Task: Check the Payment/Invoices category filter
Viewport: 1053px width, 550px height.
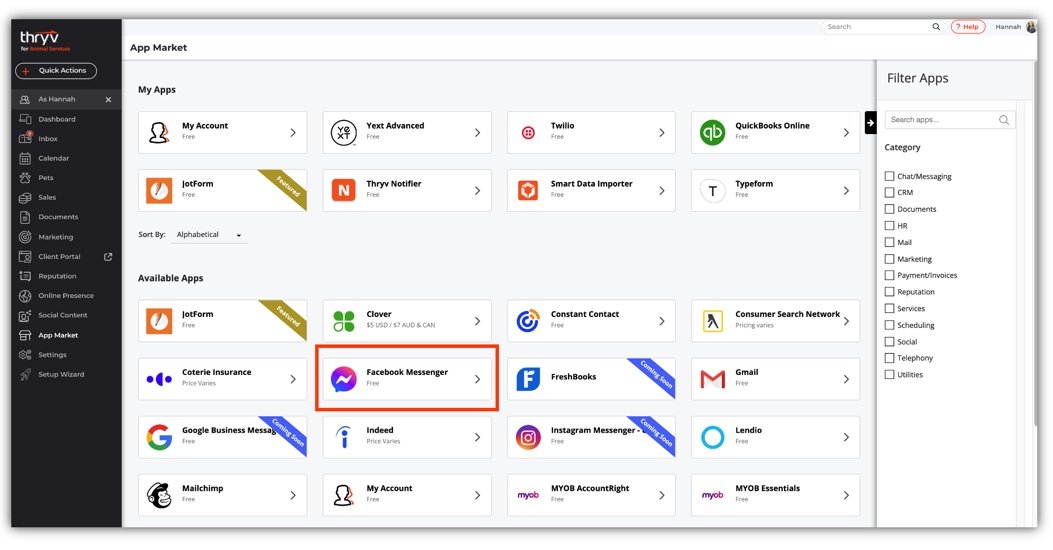Action: pyautogui.click(x=889, y=275)
